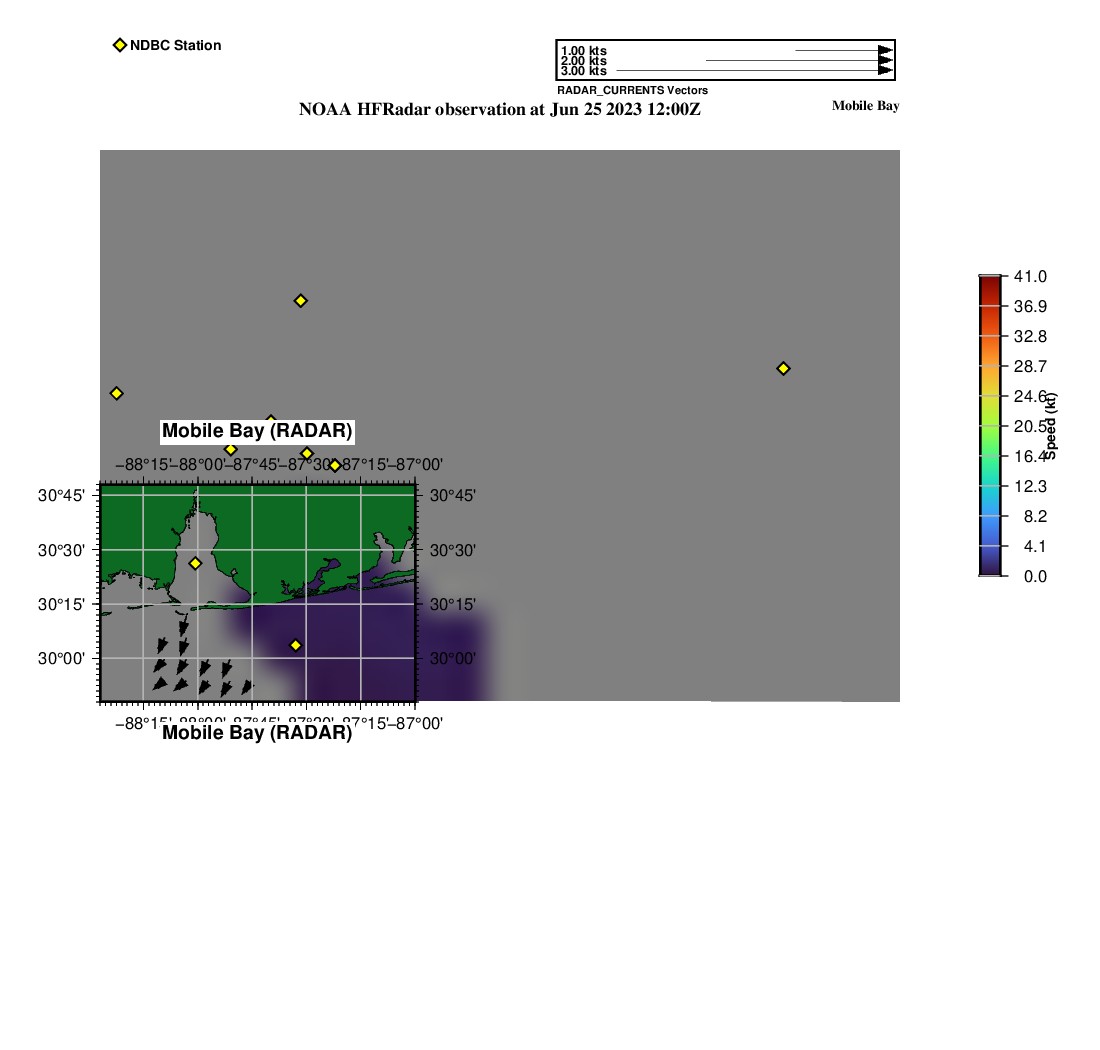Click the 30°00' latitude label left of inset
Viewport: 1100px width, 1050px height.
coord(60,658)
